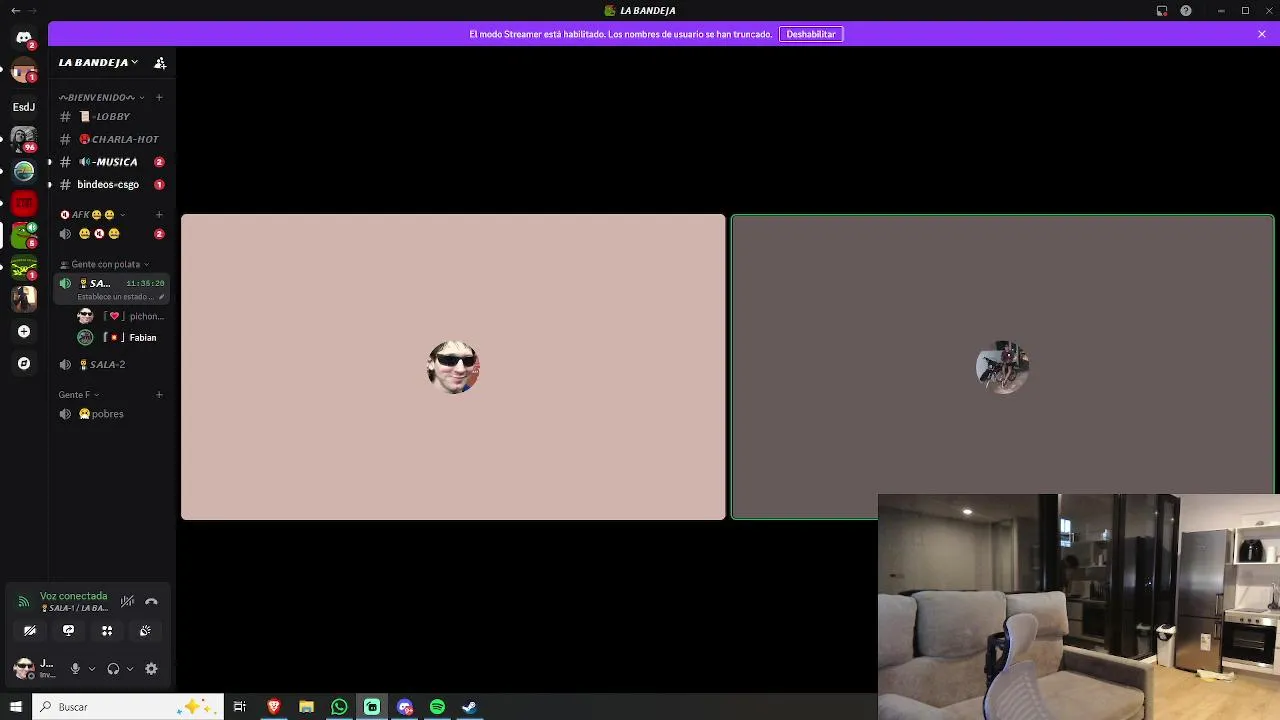Image resolution: width=1280 pixels, height=720 pixels.
Task: Collapse the Gente con polata category
Action: (104, 265)
